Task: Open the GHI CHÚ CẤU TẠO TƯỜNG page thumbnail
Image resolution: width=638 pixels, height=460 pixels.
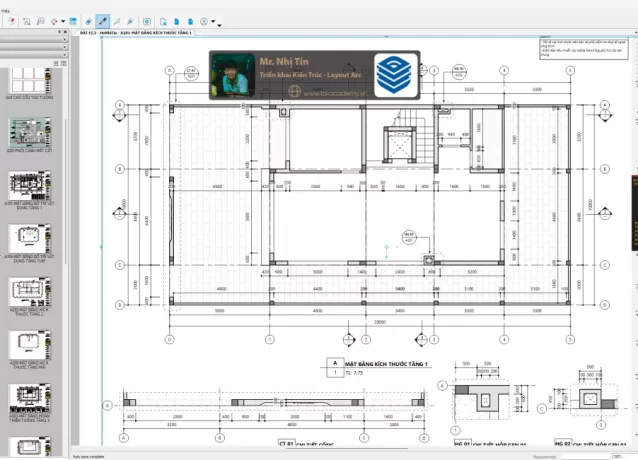Action: (29, 81)
